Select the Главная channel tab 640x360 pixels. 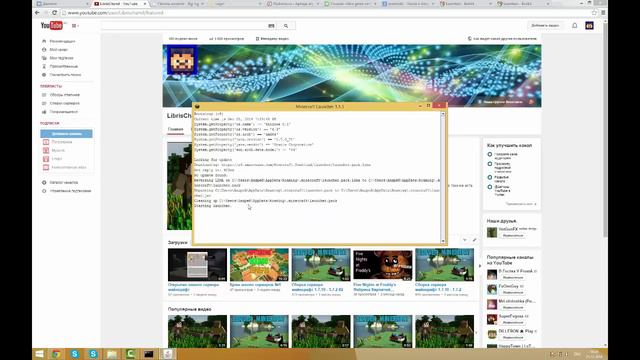coord(176,129)
